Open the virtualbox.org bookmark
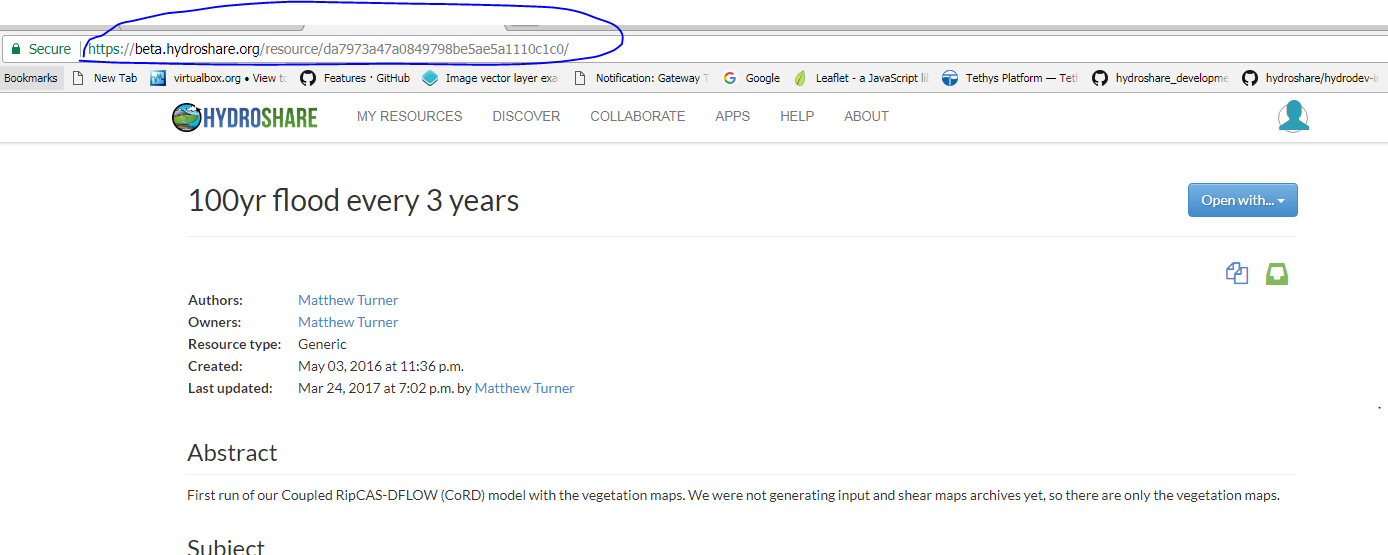1388x555 pixels. 218,78
